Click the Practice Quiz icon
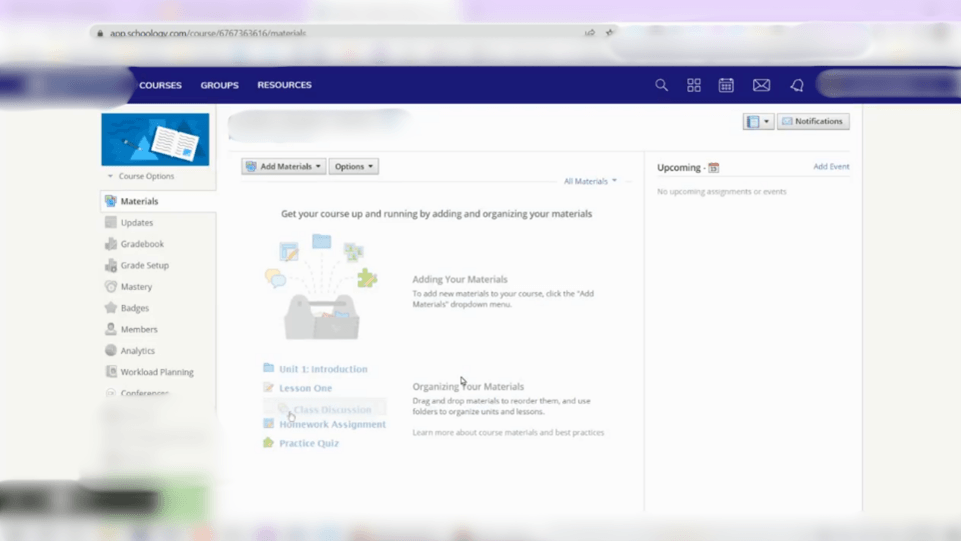Screen dimensions: 961x541 tap(268, 442)
